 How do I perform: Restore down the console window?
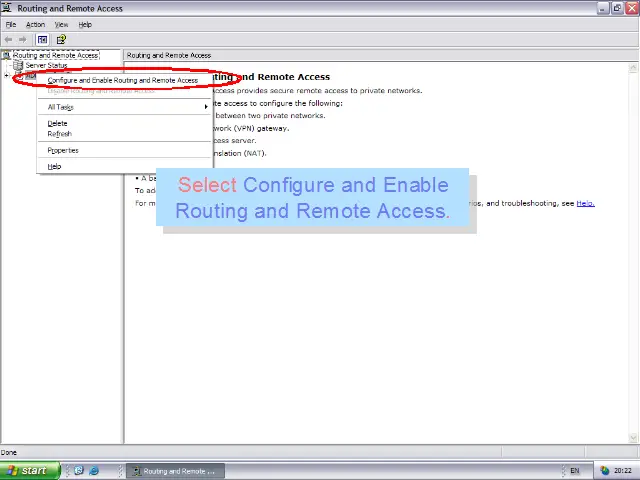tap(617, 8)
